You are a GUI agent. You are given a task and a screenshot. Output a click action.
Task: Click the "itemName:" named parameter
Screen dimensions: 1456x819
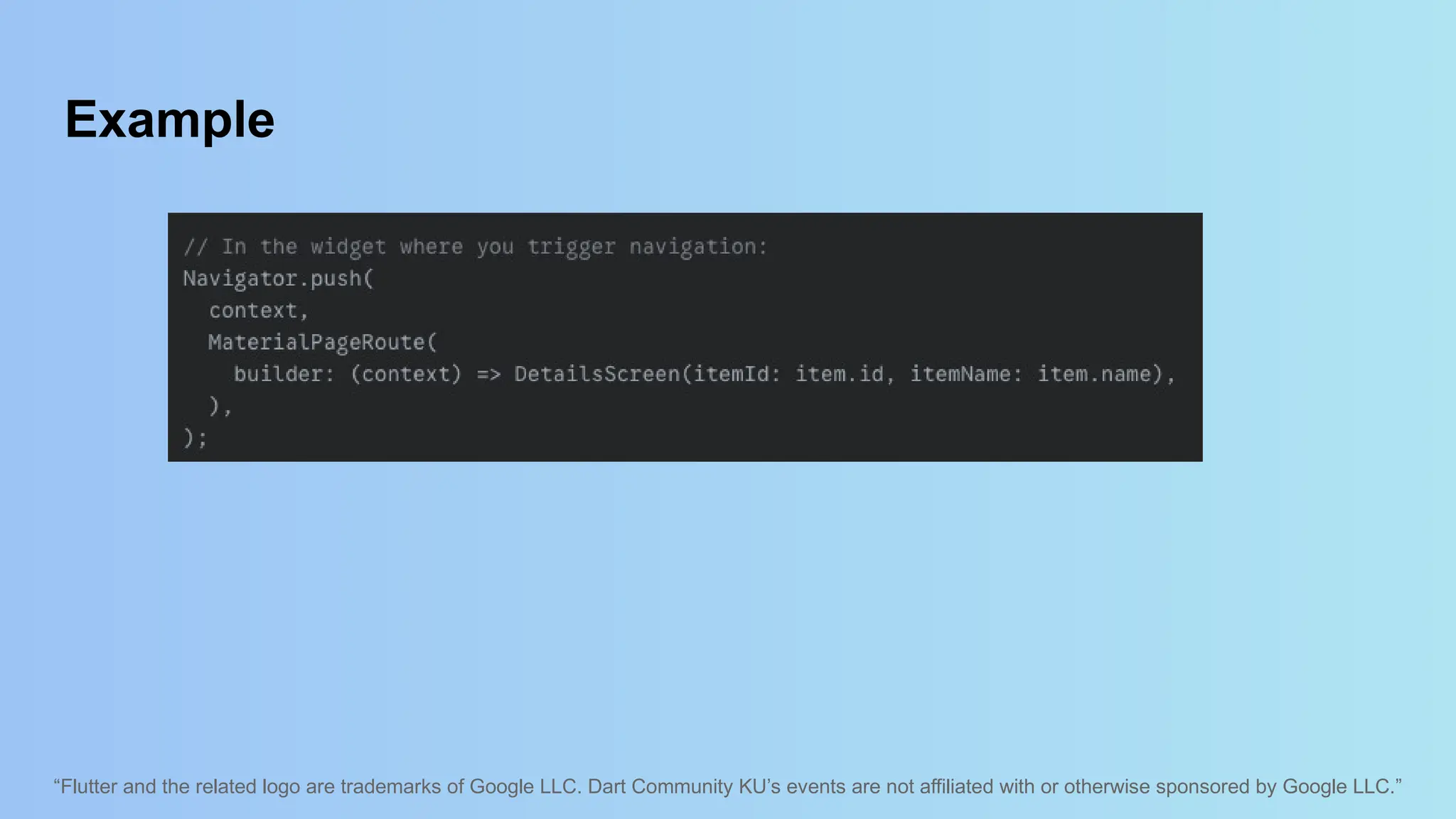click(966, 374)
